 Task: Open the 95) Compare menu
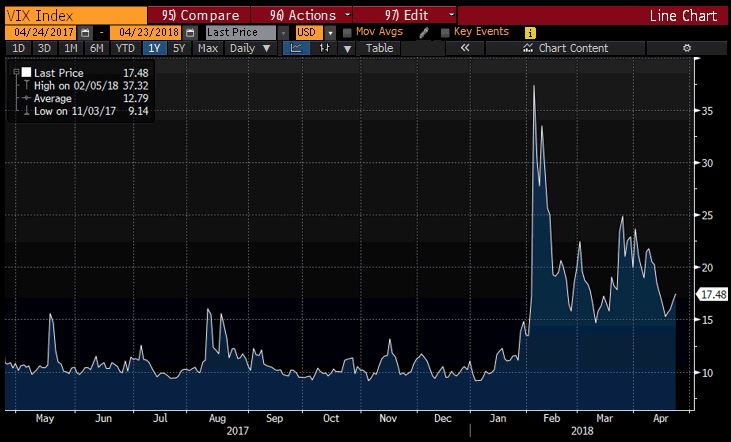tap(199, 15)
